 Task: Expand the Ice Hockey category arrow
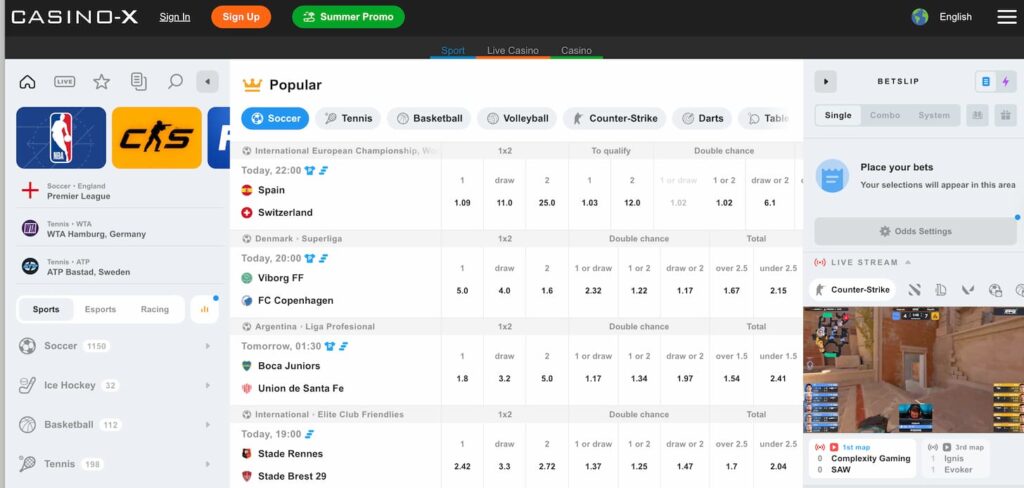[208, 385]
